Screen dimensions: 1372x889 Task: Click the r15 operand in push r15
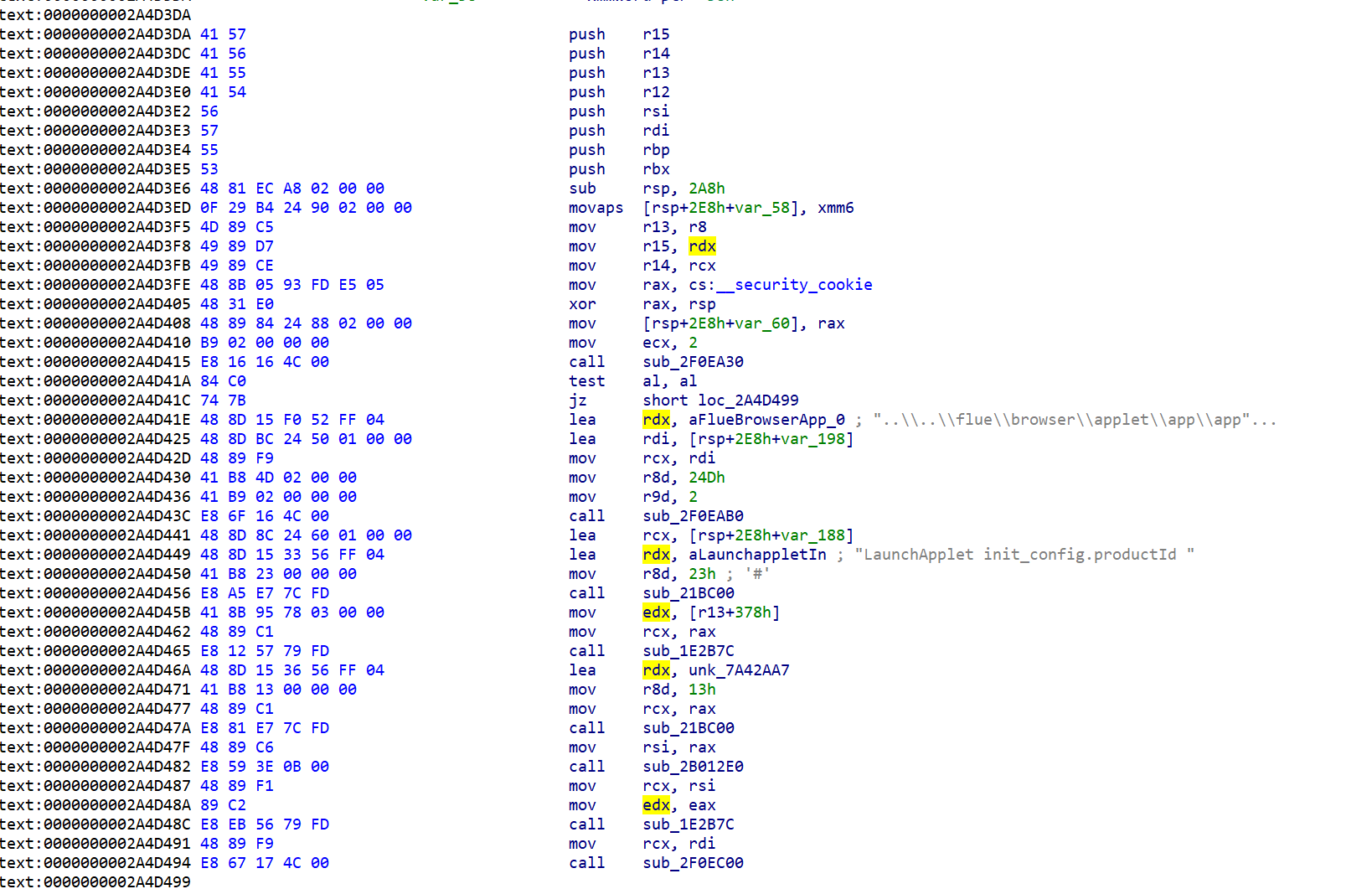click(x=656, y=34)
